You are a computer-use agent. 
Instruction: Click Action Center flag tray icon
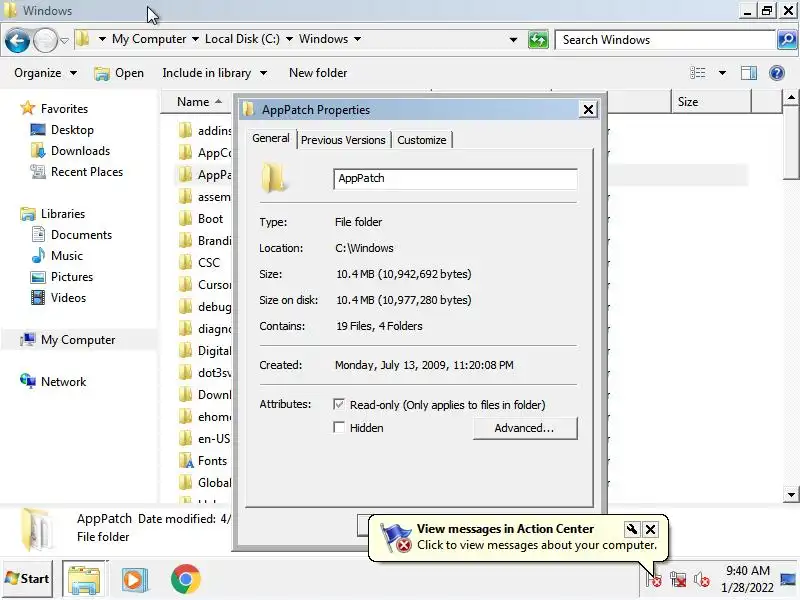[x=654, y=580]
